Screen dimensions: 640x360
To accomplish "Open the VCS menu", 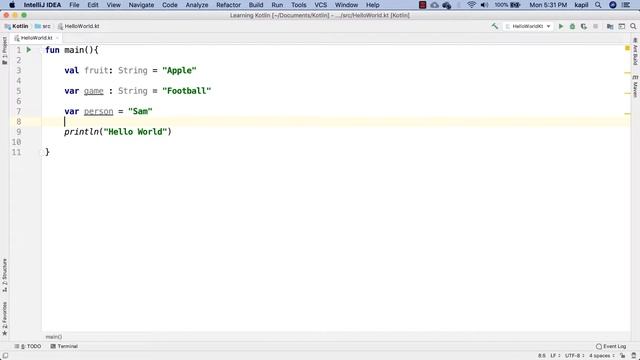I will 320,5.
